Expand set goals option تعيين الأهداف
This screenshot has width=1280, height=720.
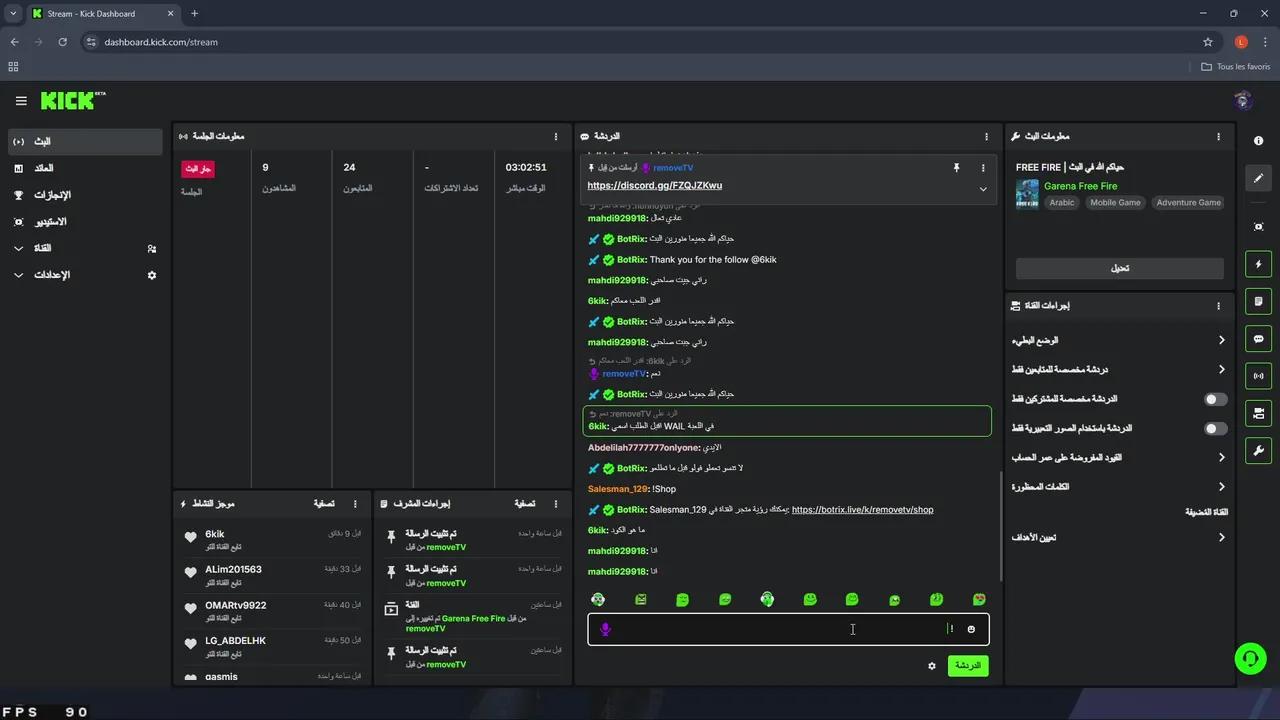(1118, 537)
